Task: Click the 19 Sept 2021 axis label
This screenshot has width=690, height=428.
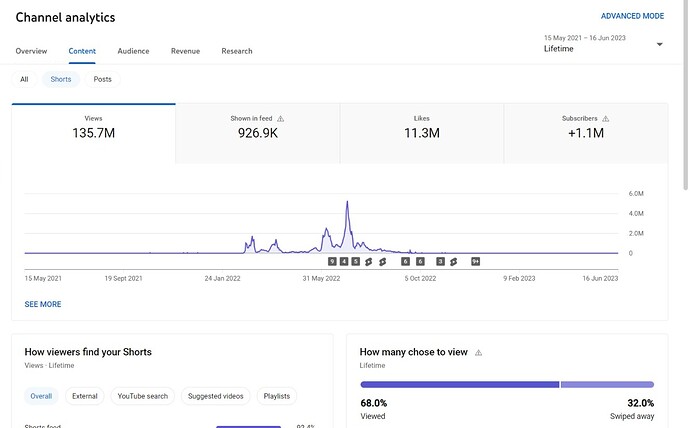Action: 123,278
